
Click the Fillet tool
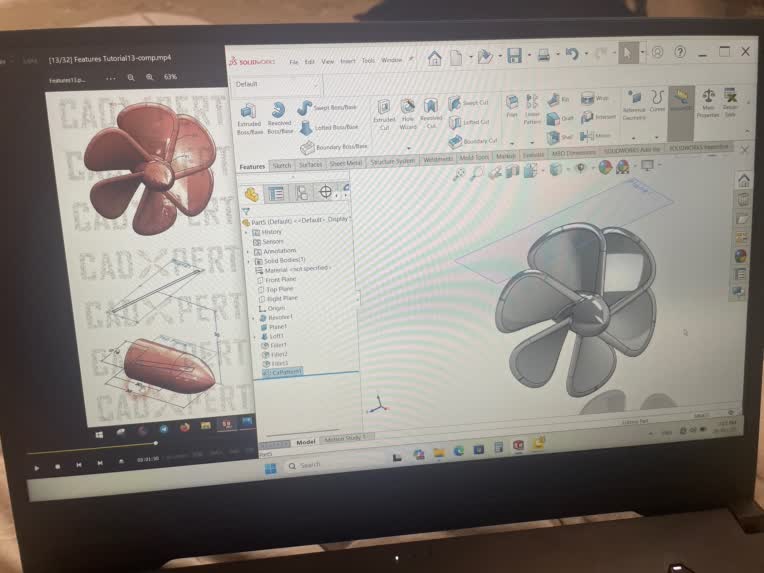(x=512, y=106)
